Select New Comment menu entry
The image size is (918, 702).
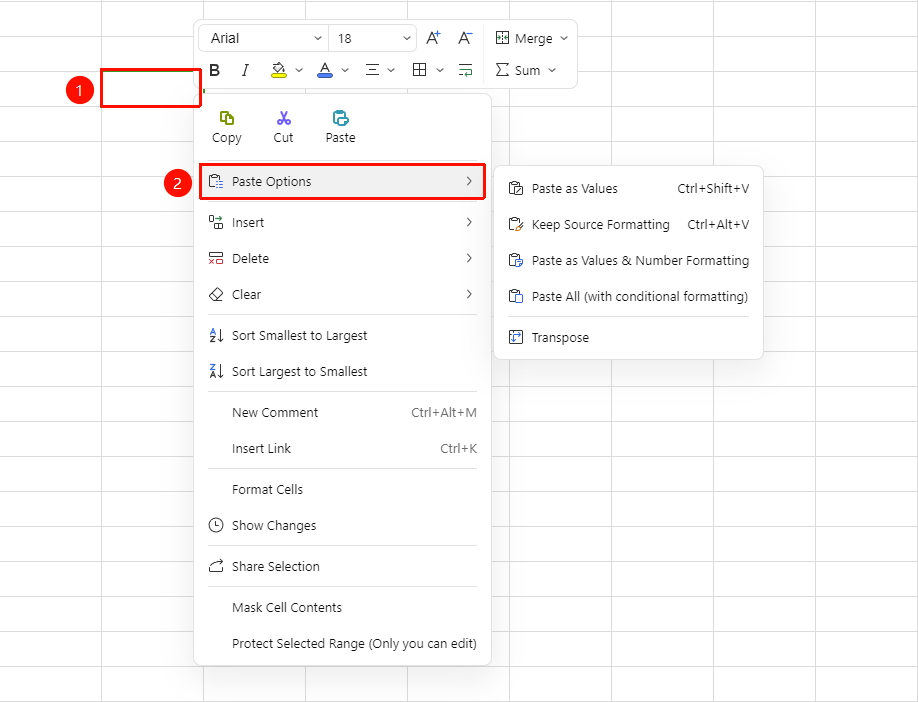click(x=342, y=413)
